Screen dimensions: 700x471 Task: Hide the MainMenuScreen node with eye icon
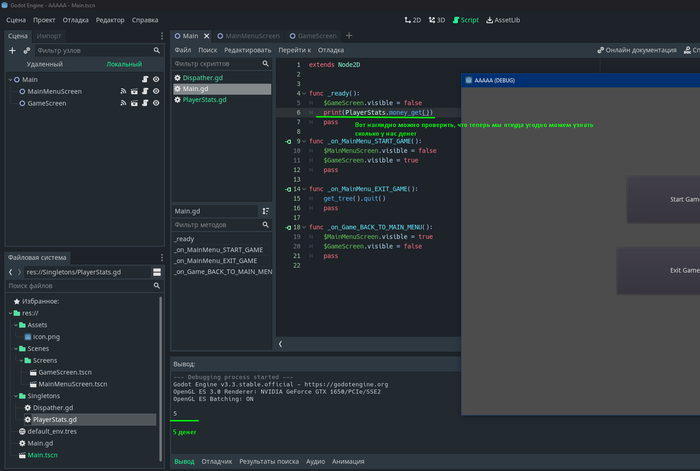pos(156,91)
